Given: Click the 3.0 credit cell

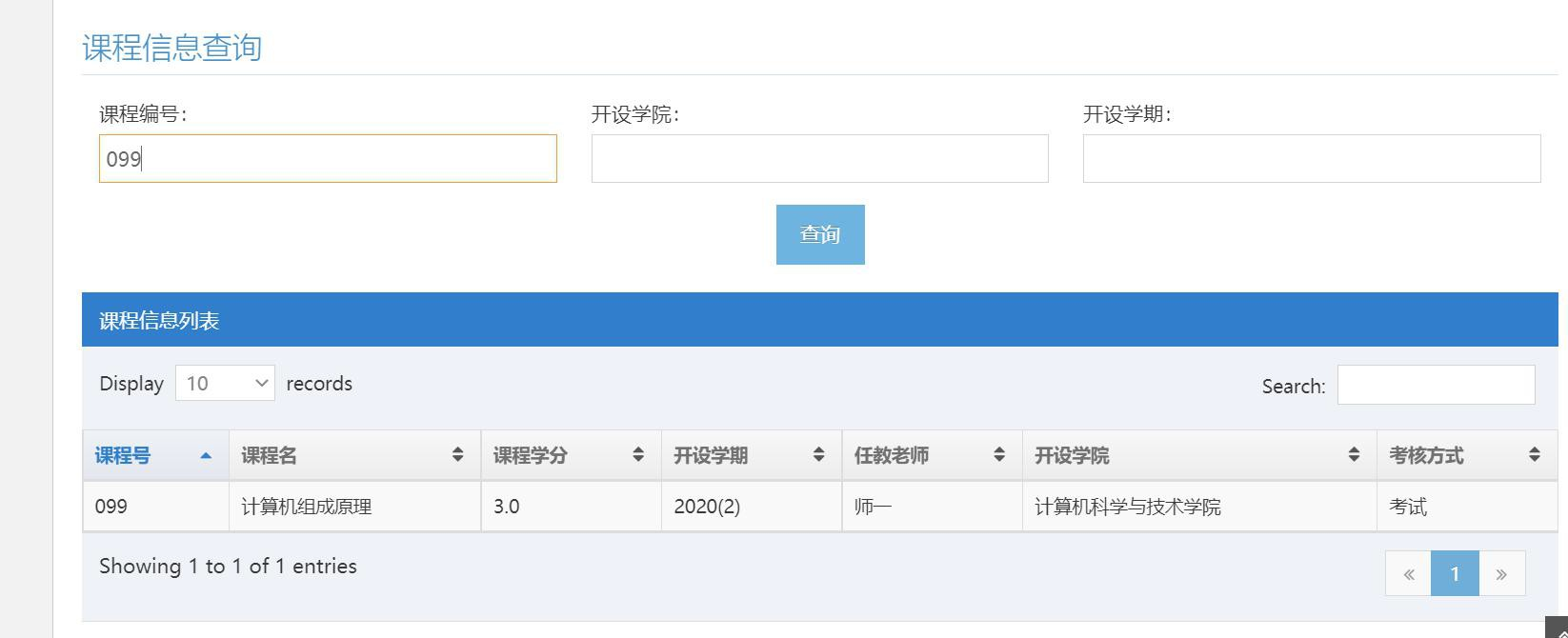Looking at the screenshot, I should pyautogui.click(x=571, y=507).
